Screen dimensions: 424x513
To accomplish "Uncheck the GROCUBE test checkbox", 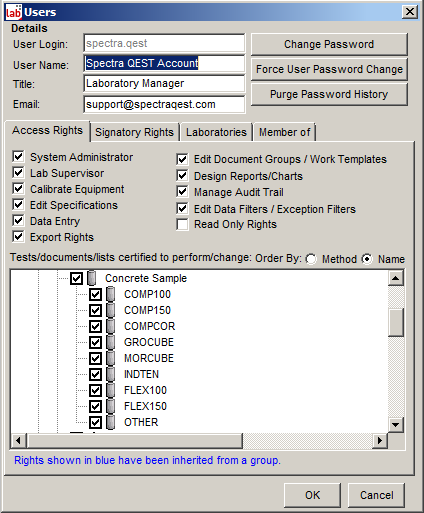I will [95, 342].
